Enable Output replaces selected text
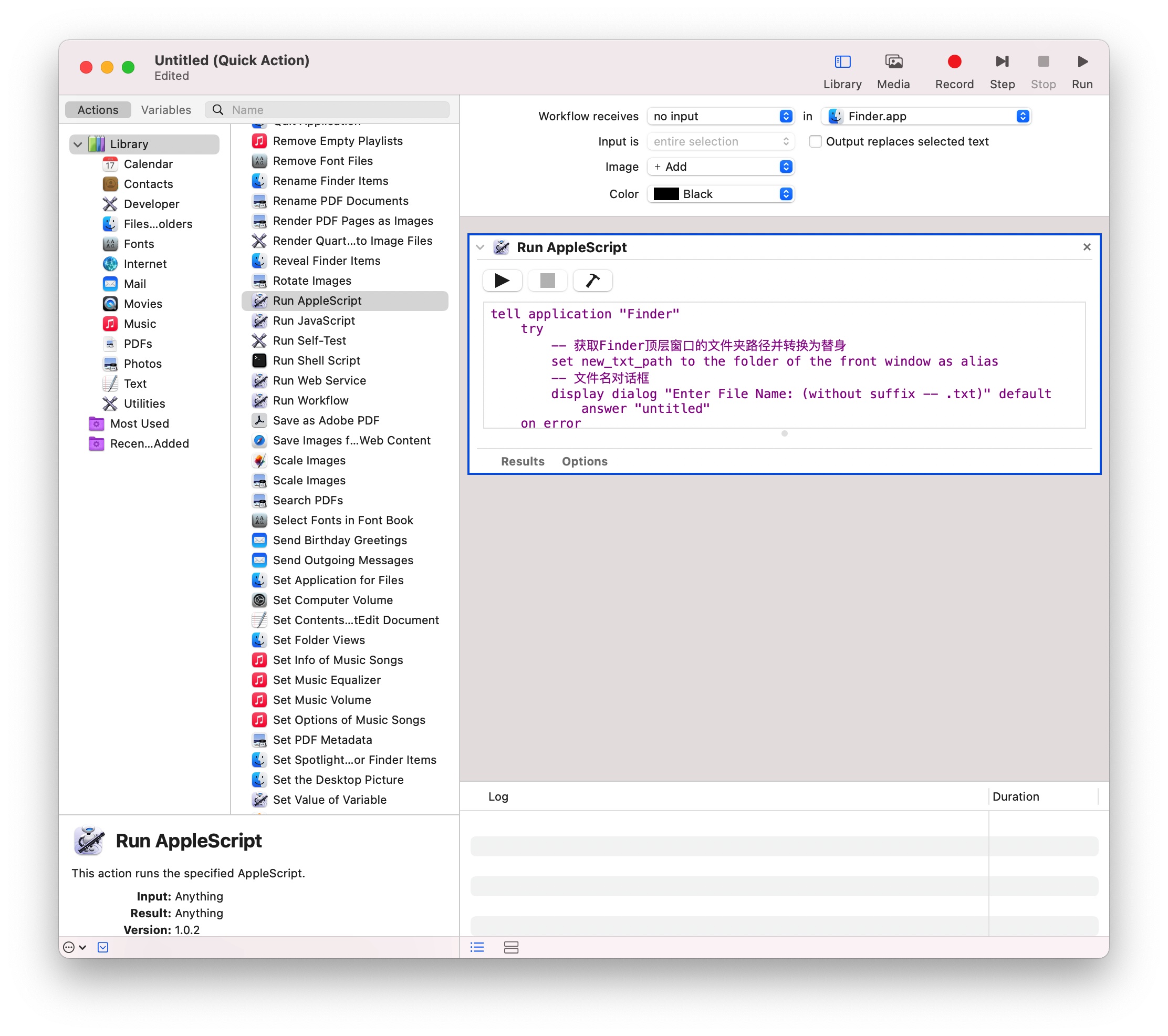 click(x=815, y=141)
